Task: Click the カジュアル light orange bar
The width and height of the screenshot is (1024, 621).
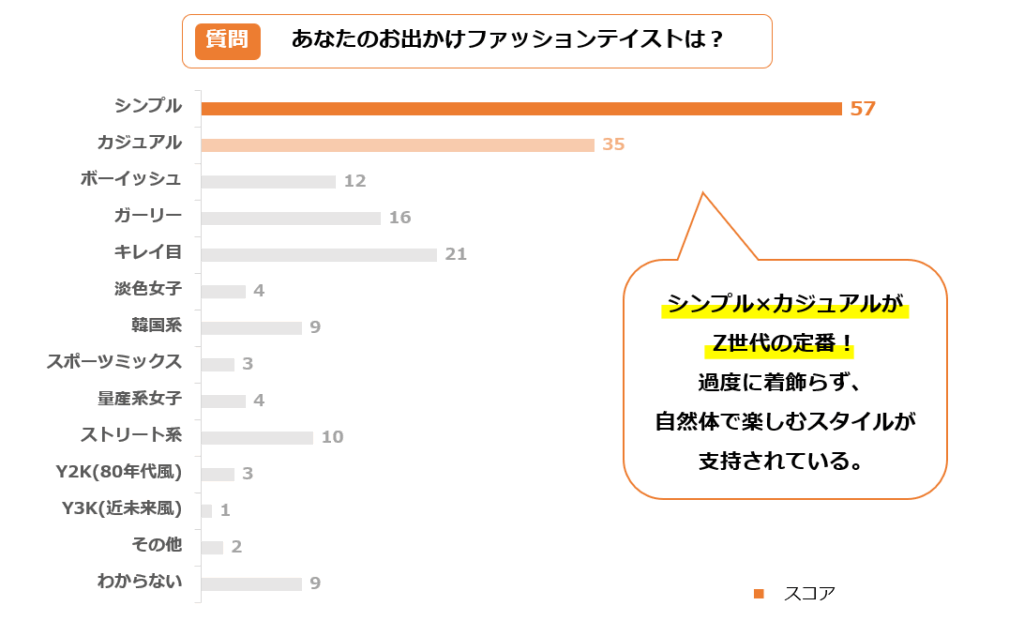Action: [397, 145]
